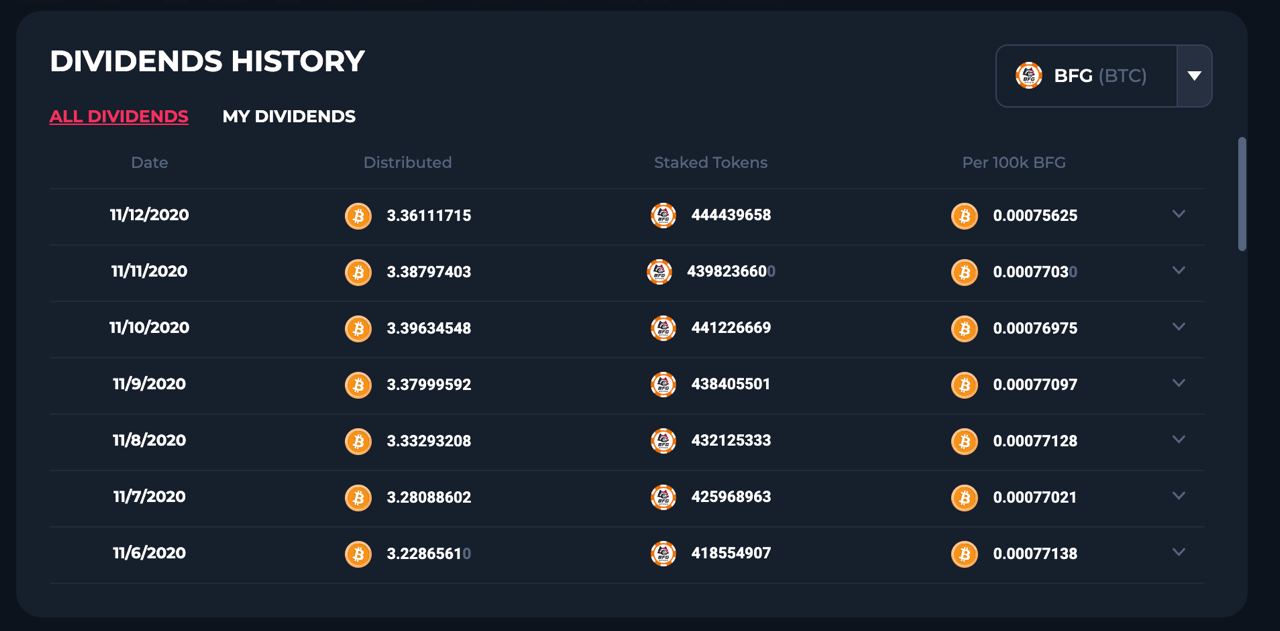This screenshot has height=631, width=1280.
Task: Click the dividends table vertical scrollbar
Action: 1242,194
